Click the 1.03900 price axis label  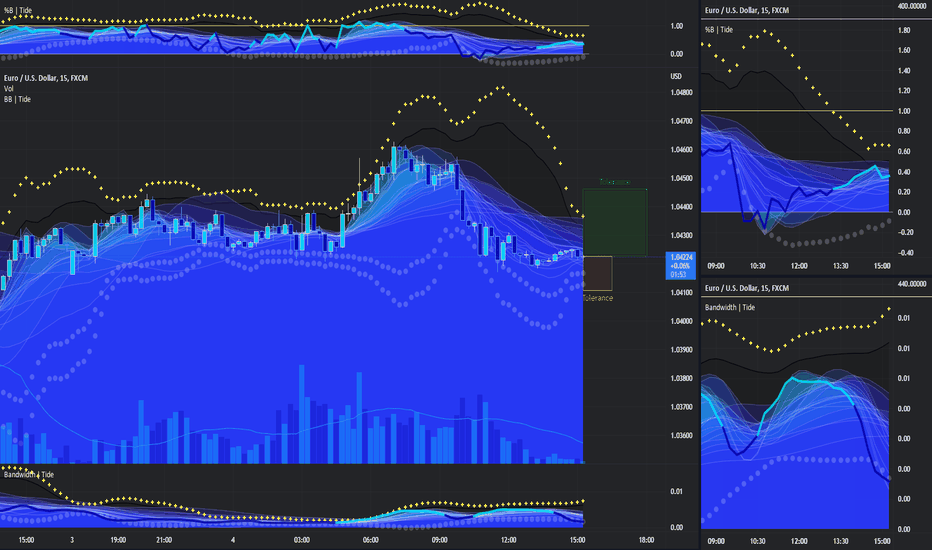[x=681, y=350]
